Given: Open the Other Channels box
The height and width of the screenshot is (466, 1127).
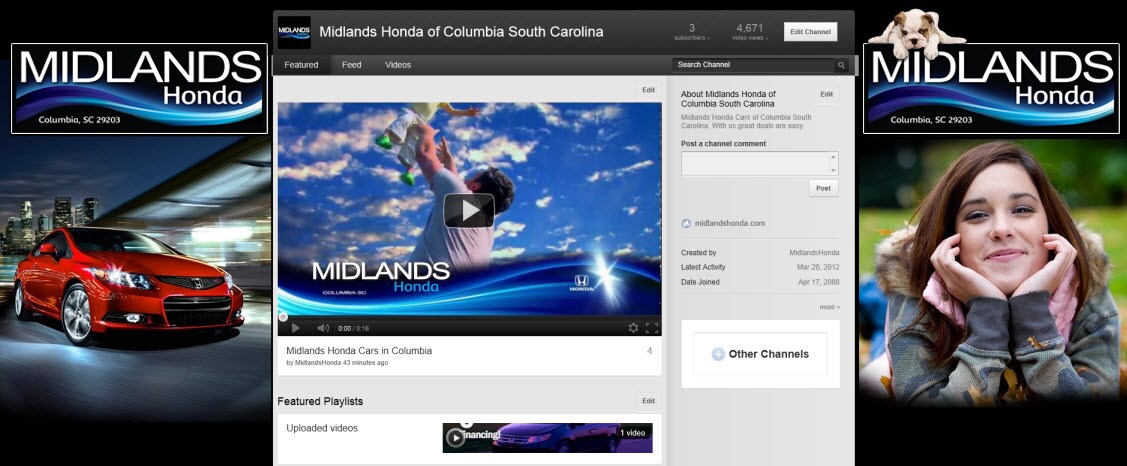Looking at the screenshot, I should point(760,354).
